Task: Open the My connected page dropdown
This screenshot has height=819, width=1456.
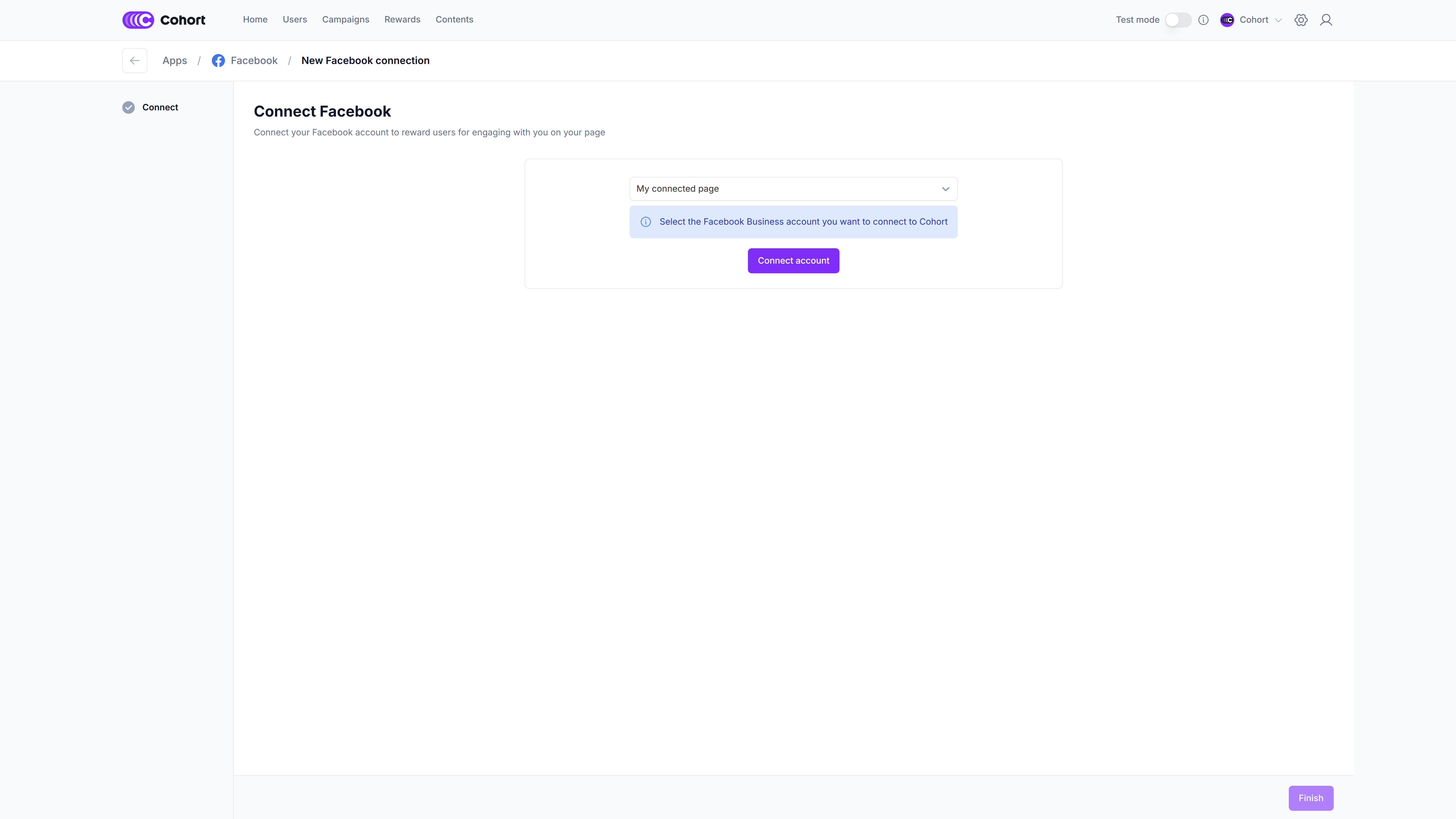Action: click(x=793, y=189)
